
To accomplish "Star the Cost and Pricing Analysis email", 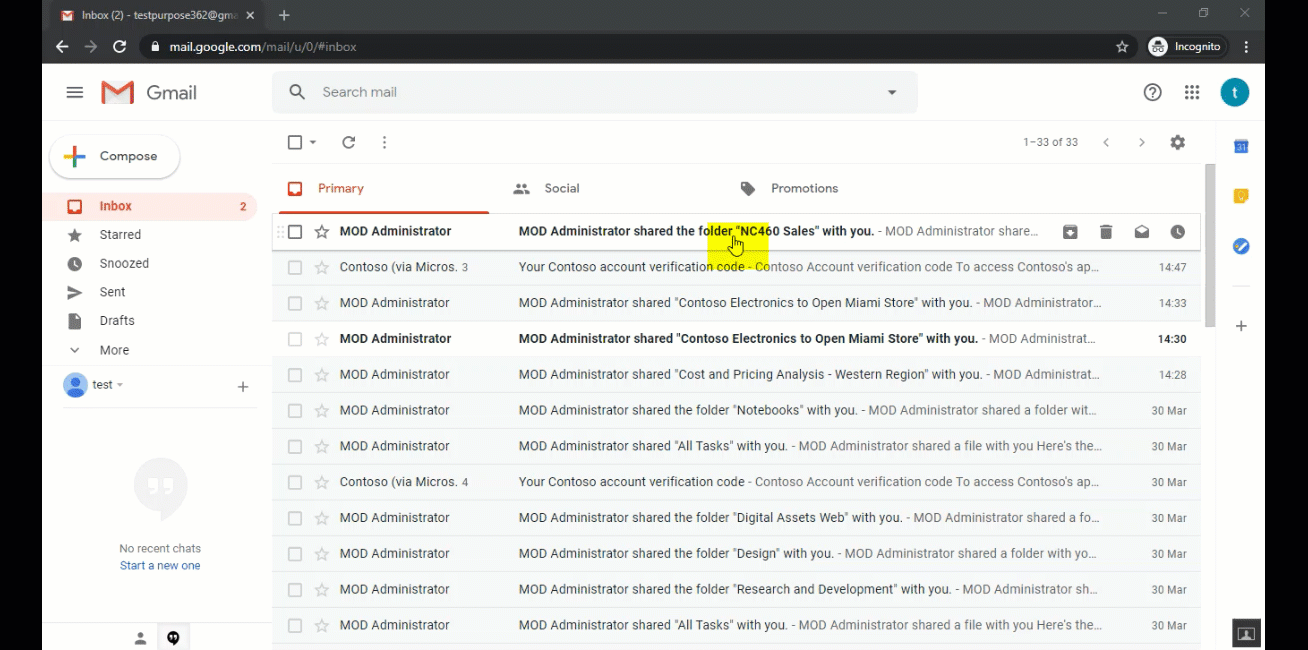I will click(x=322, y=375).
